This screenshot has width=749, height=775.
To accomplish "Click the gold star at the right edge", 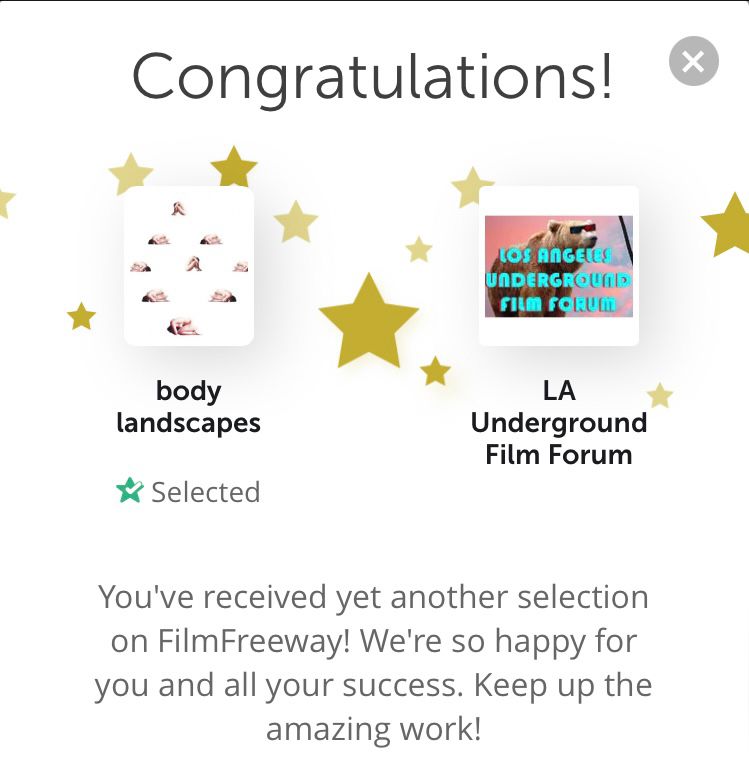I will click(x=730, y=225).
